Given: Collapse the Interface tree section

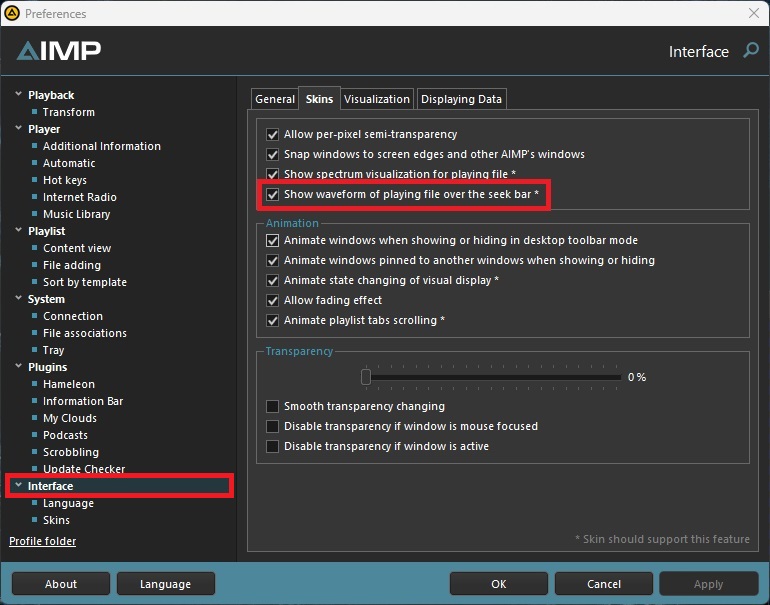Looking at the screenshot, I should click(19, 485).
